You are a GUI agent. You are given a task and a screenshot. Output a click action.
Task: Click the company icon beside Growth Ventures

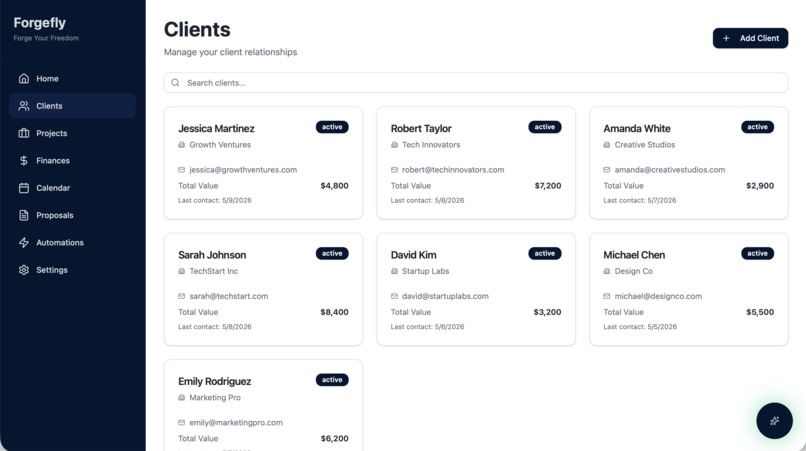click(x=181, y=145)
